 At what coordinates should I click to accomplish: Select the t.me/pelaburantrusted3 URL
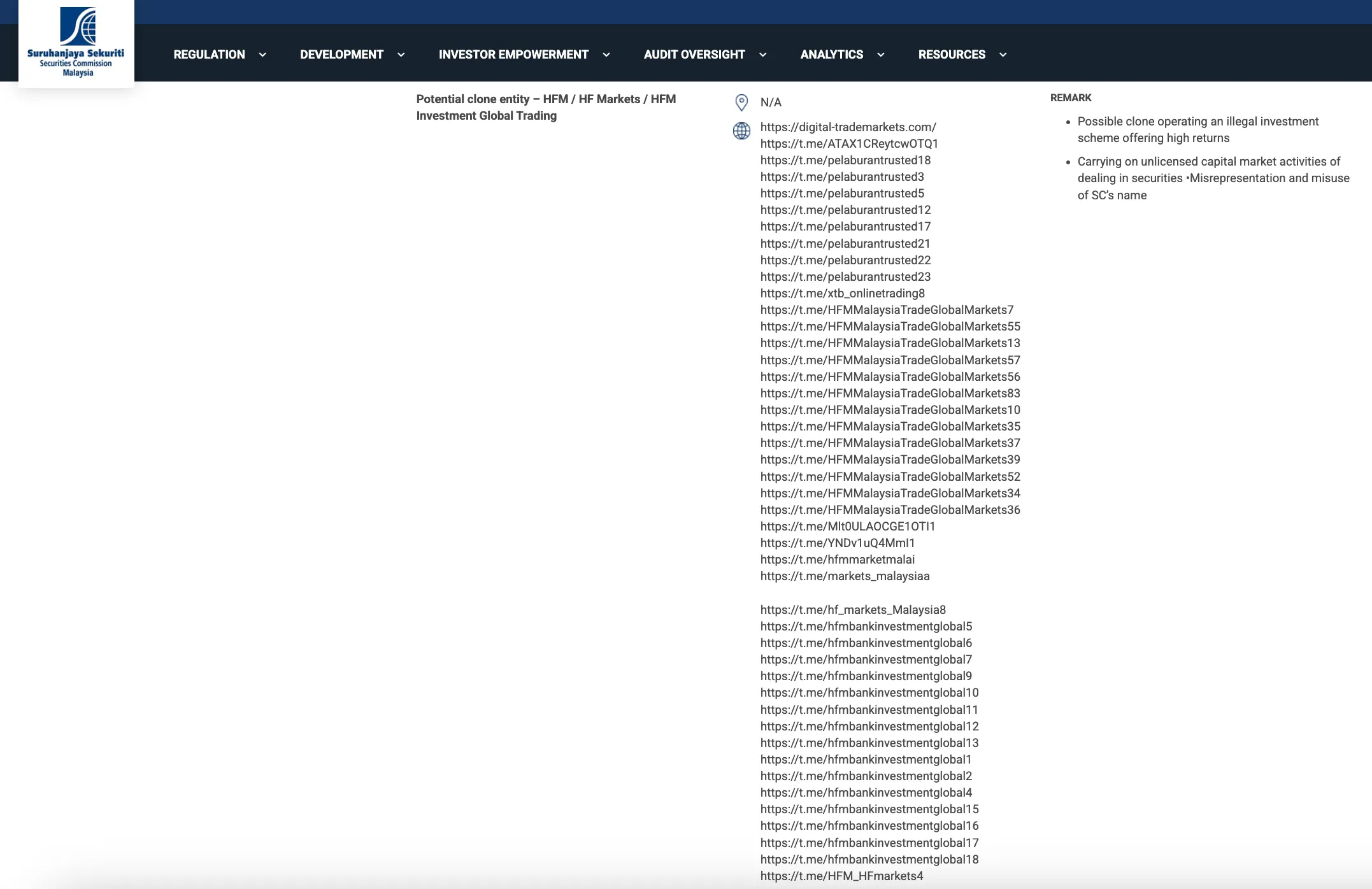pos(842,177)
